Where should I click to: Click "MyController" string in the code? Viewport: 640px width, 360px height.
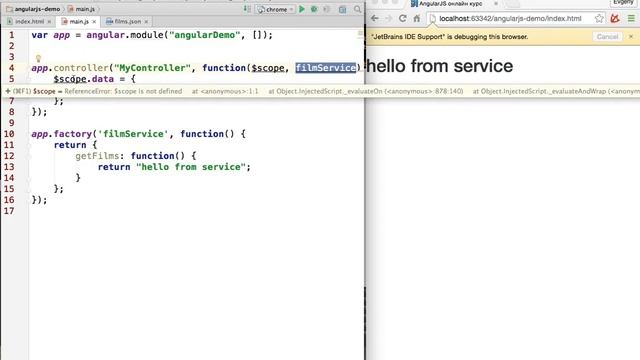(152, 68)
